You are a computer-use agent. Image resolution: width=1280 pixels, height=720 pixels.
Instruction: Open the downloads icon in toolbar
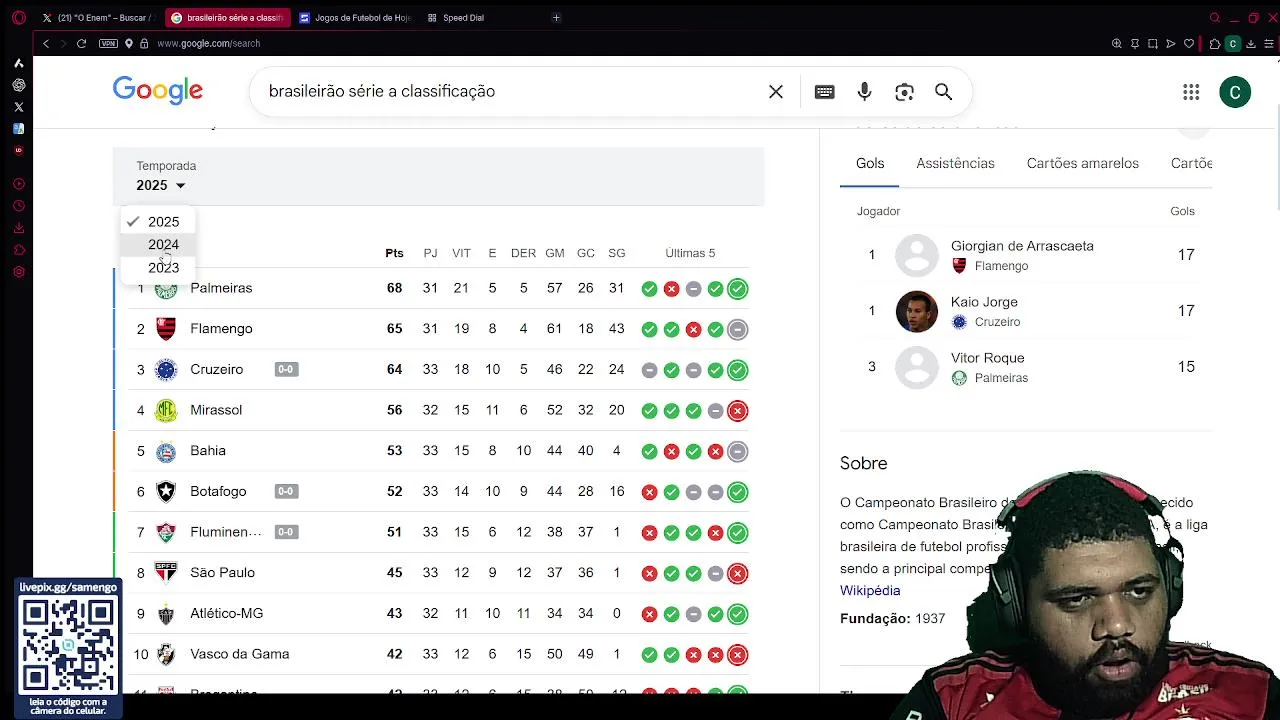1251,43
